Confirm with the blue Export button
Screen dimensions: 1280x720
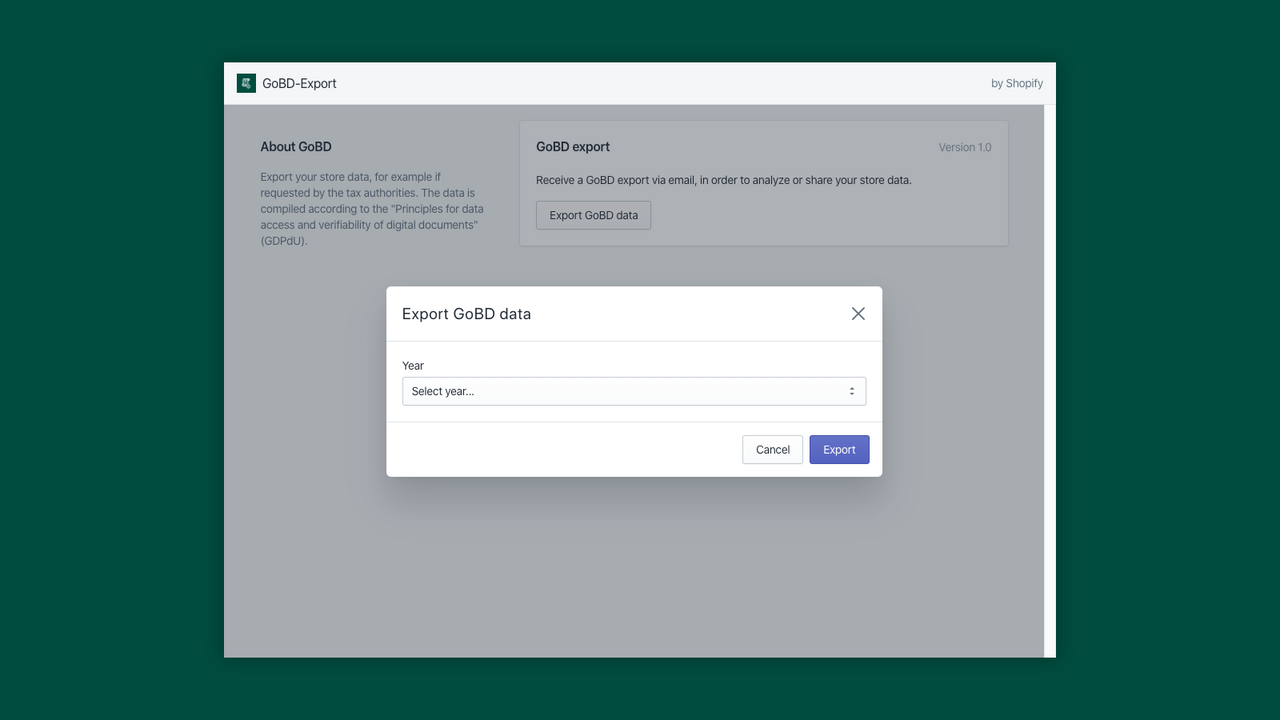[839, 449]
